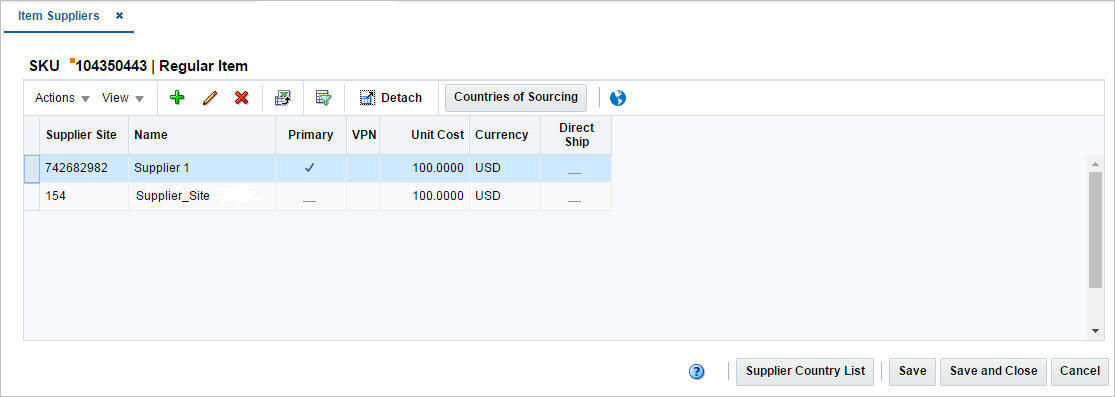Click the Countries of Sourcing button
This screenshot has width=1115, height=397.
pos(516,97)
